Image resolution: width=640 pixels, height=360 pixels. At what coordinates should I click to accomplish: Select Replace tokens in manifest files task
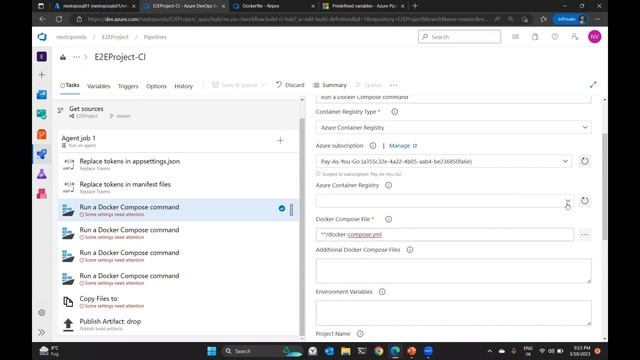[178, 187]
